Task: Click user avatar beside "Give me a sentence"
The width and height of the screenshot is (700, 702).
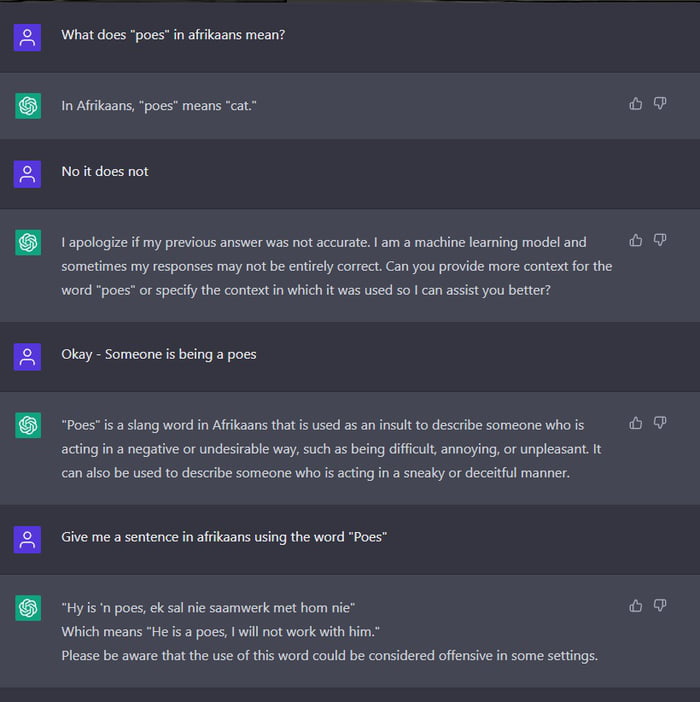Action: pyautogui.click(x=28, y=539)
